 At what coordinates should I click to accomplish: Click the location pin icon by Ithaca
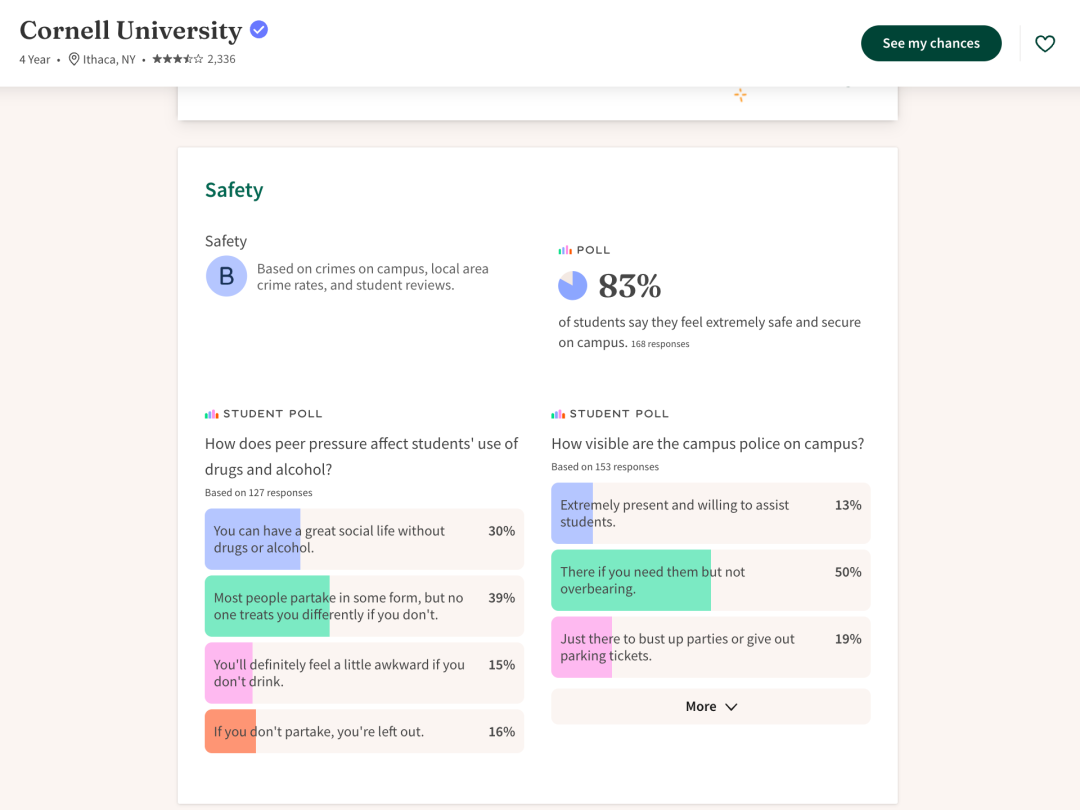(74, 59)
